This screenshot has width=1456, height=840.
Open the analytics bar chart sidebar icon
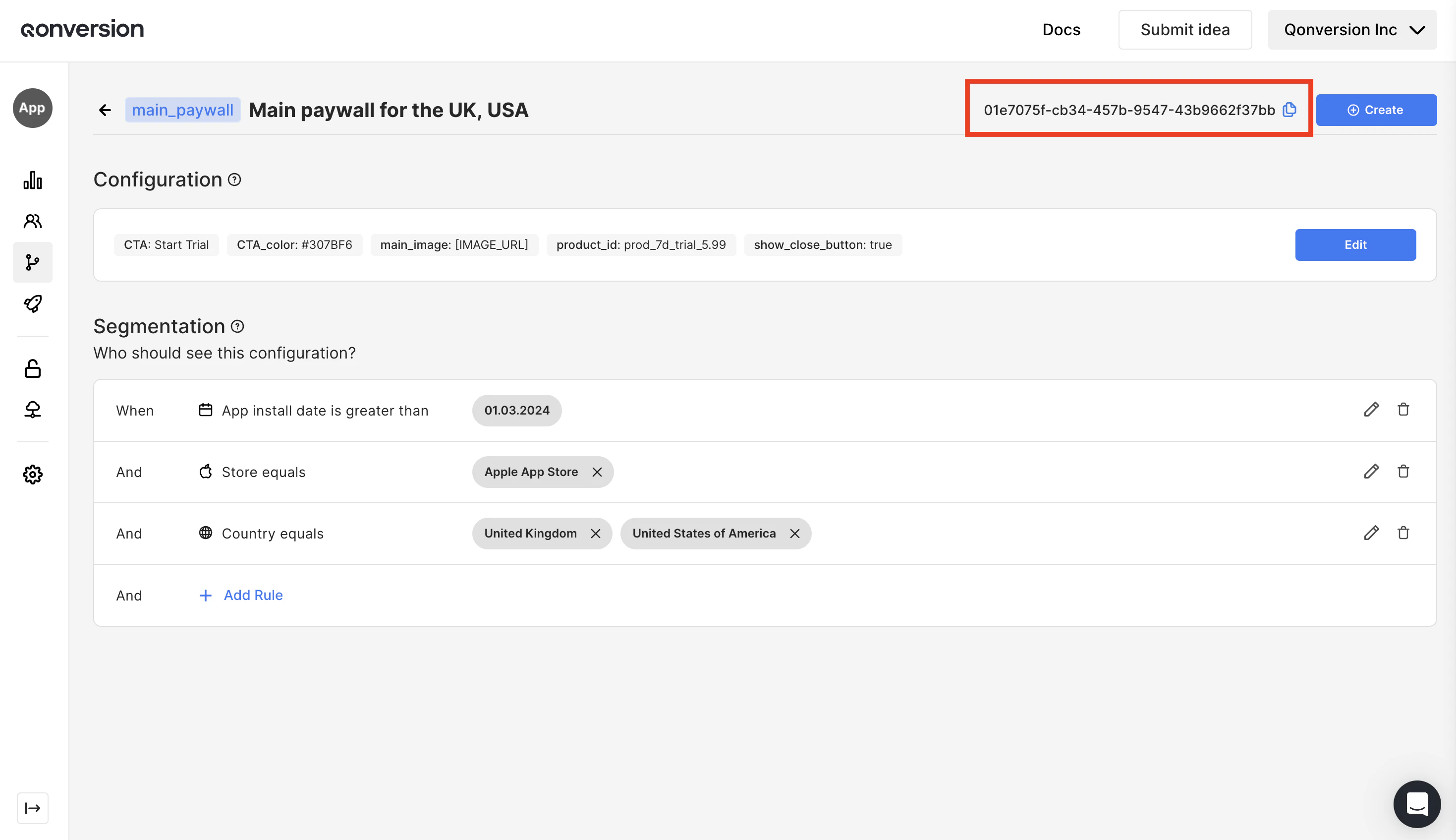(33, 180)
